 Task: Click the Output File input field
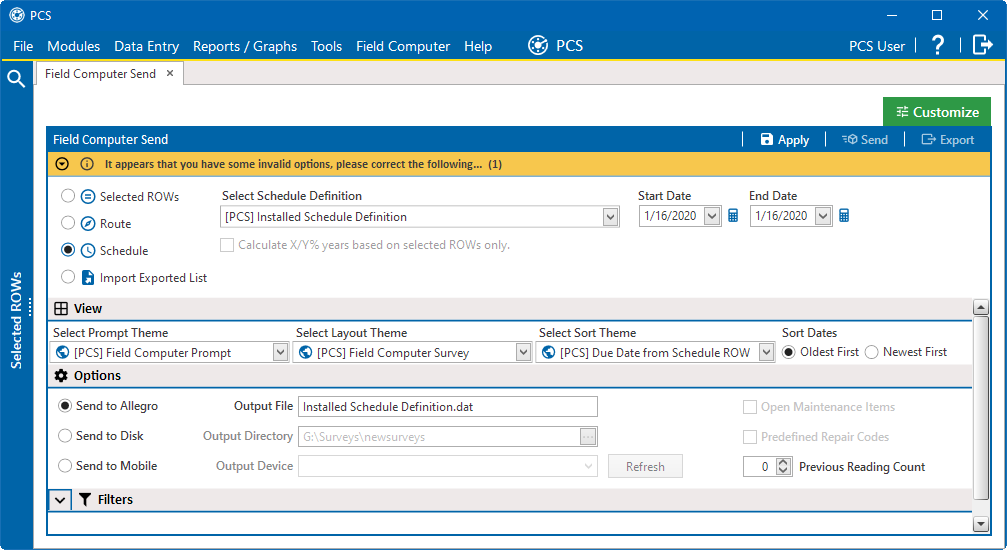pos(448,407)
